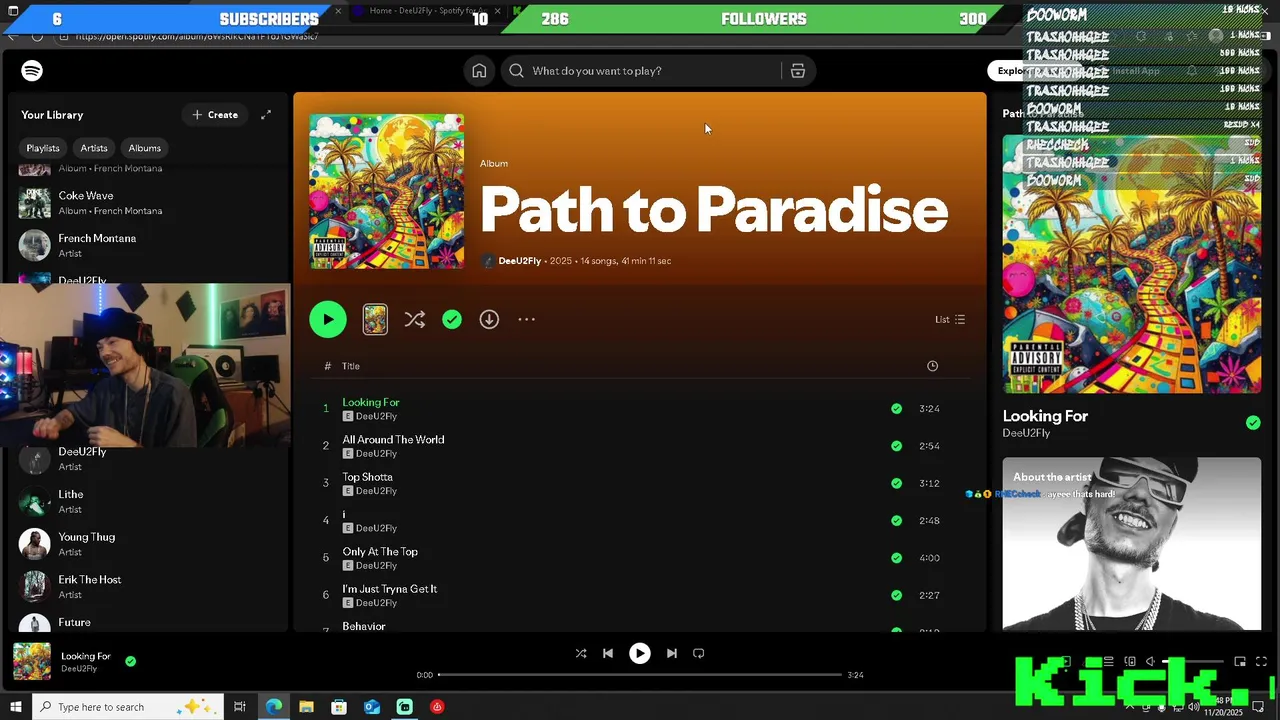Open Future artist in the library
Viewport: 1280px width, 720px height.
tap(150, 622)
